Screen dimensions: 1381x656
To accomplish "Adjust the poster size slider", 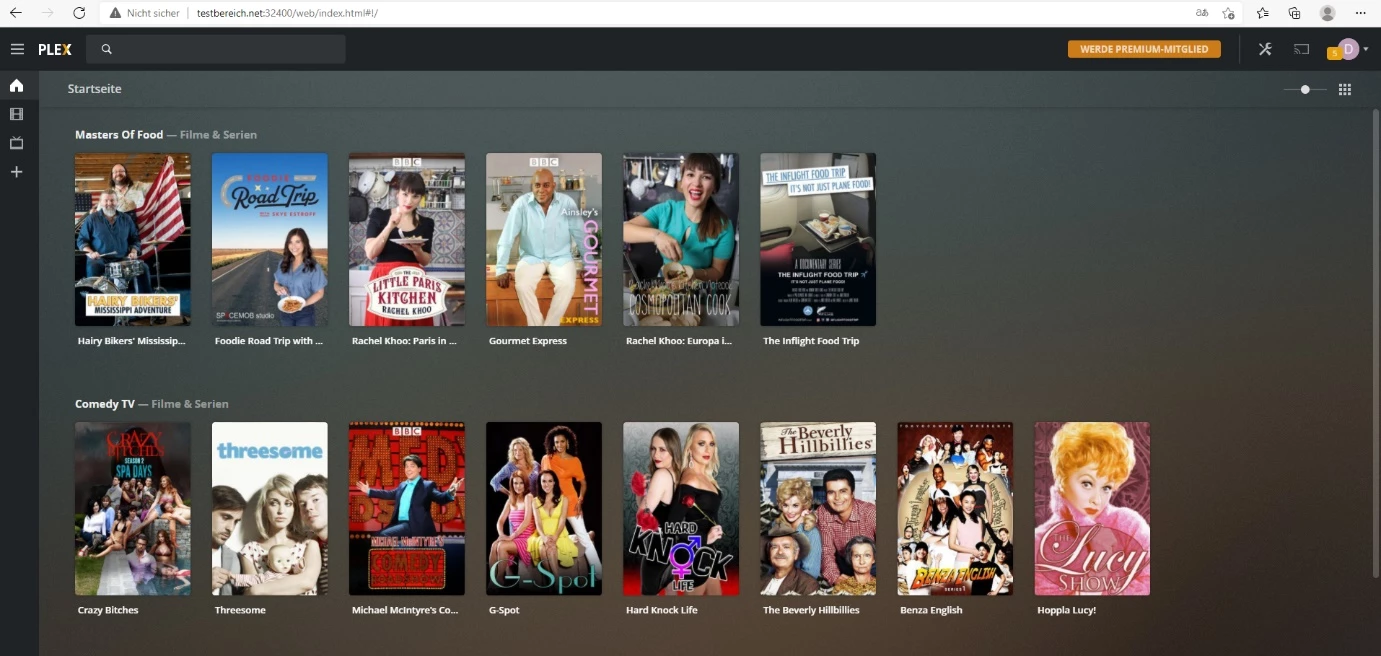I will pyautogui.click(x=1304, y=88).
